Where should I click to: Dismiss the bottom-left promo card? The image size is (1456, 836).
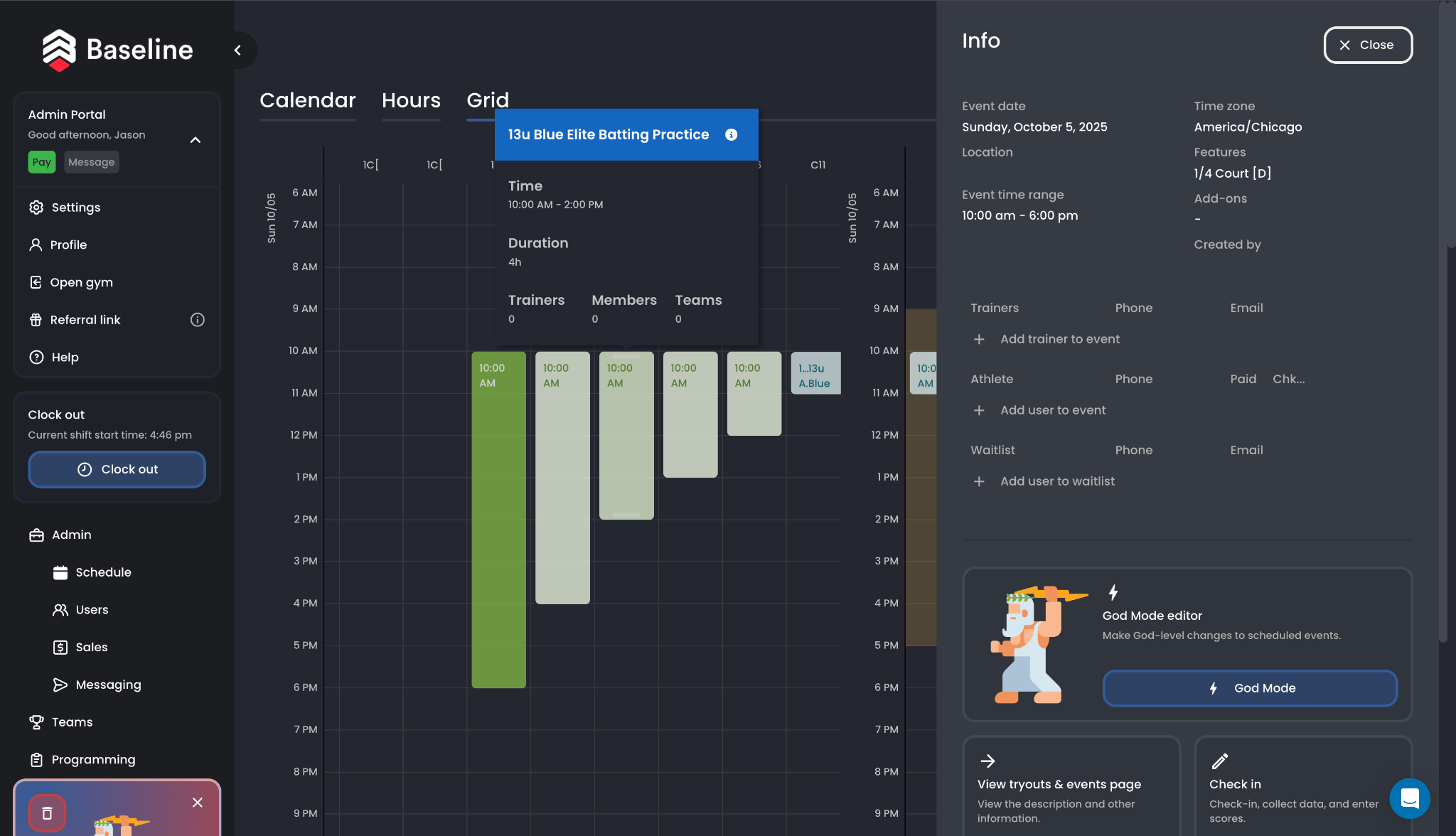coord(197,803)
